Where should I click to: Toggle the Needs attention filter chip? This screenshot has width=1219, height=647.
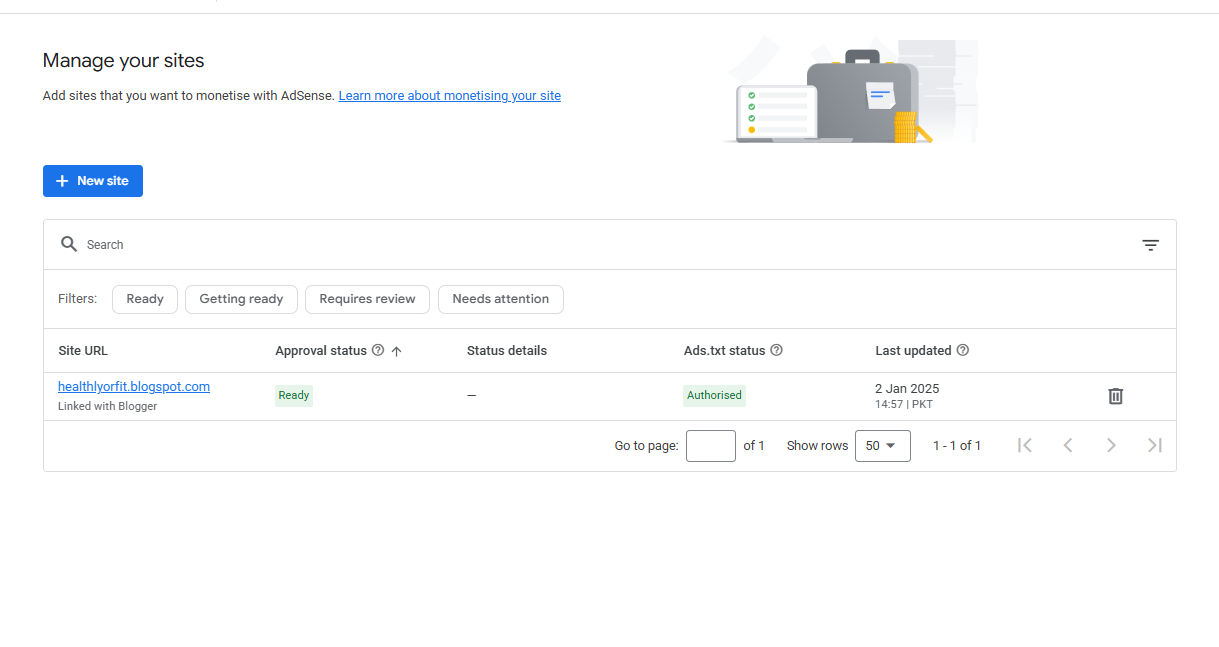(x=501, y=299)
